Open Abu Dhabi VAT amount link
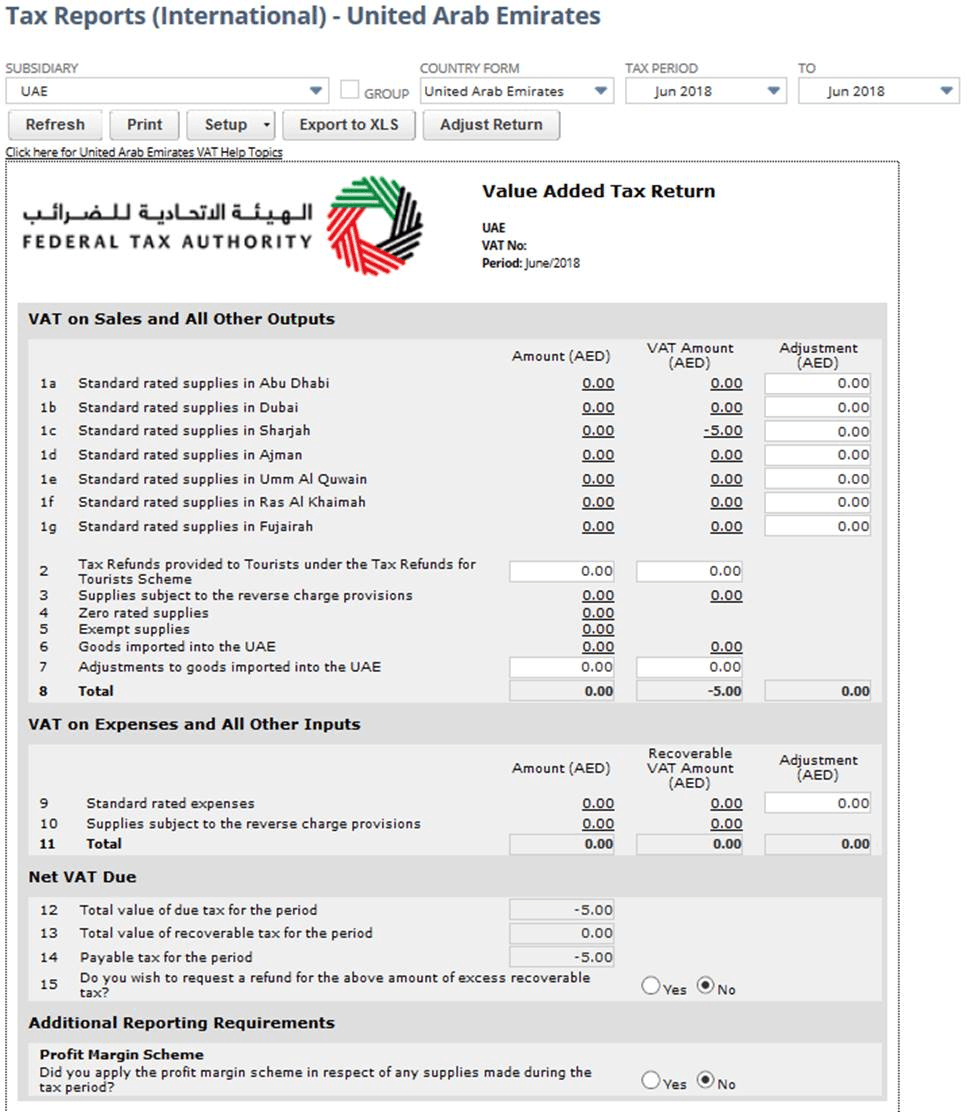 tap(726, 384)
